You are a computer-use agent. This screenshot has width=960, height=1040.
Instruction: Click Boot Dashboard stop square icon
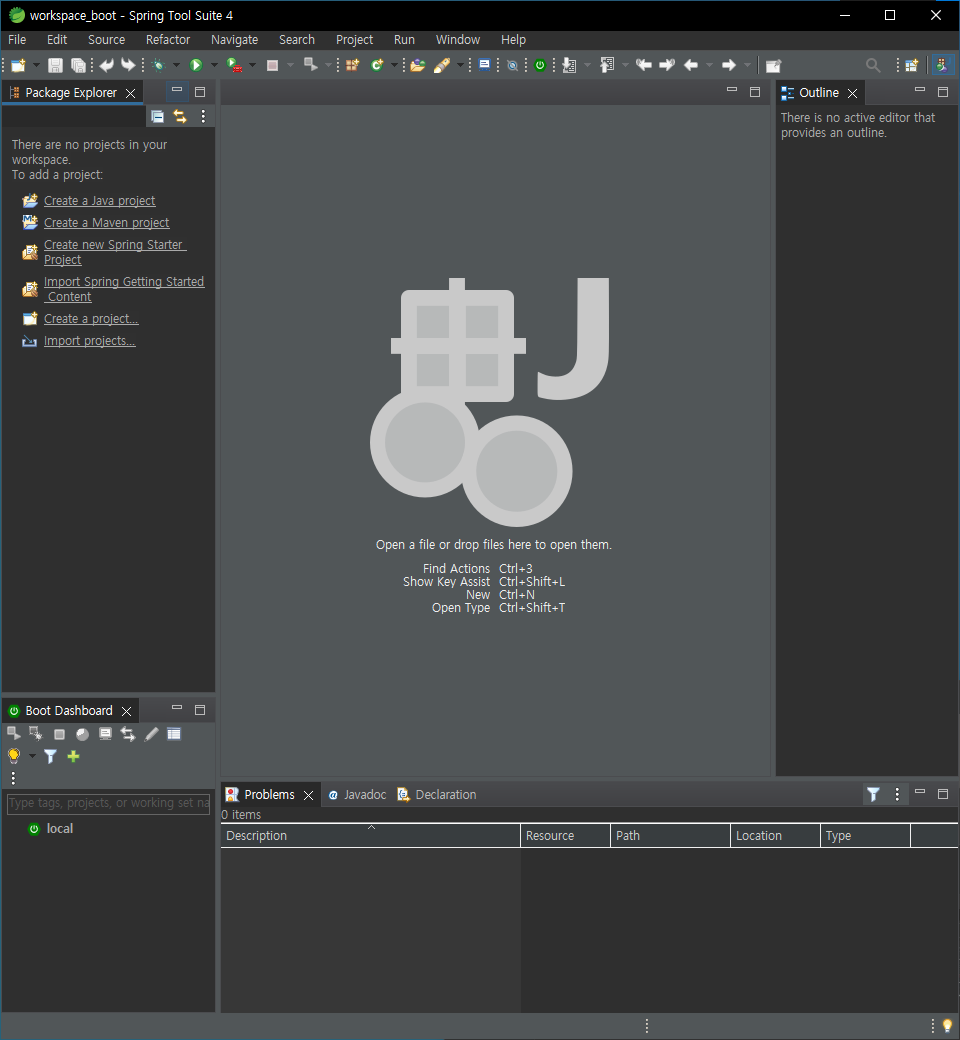(59, 734)
